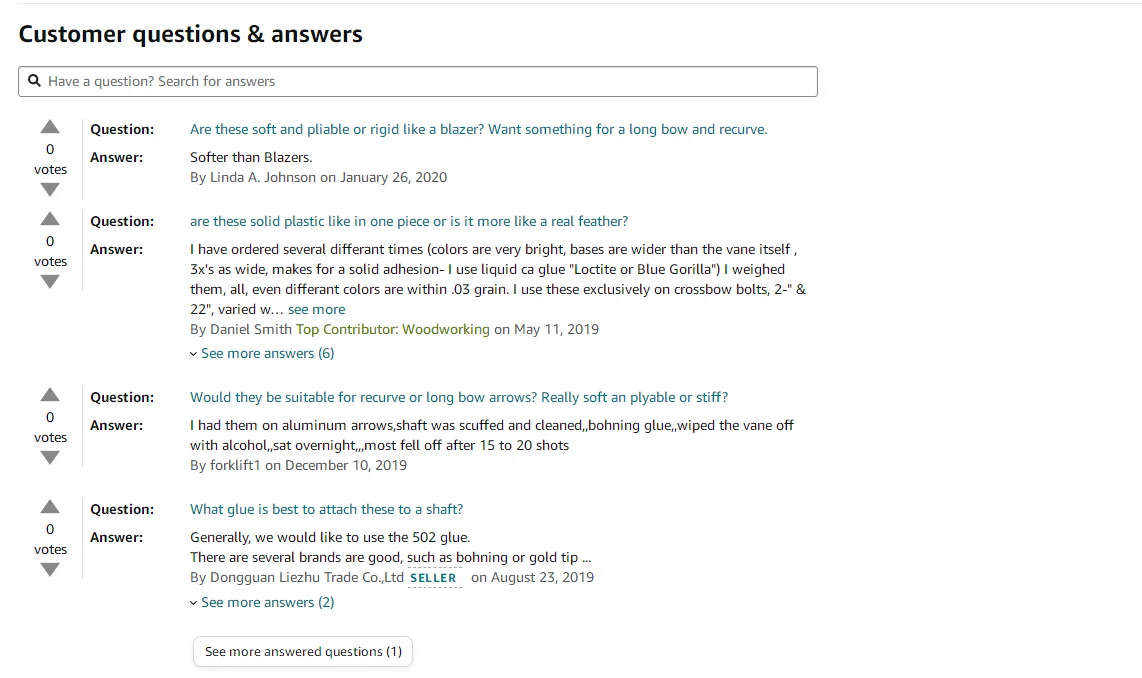The height and width of the screenshot is (678, 1142).
Task: Click See more answered questions (1) button
Action: tap(303, 651)
